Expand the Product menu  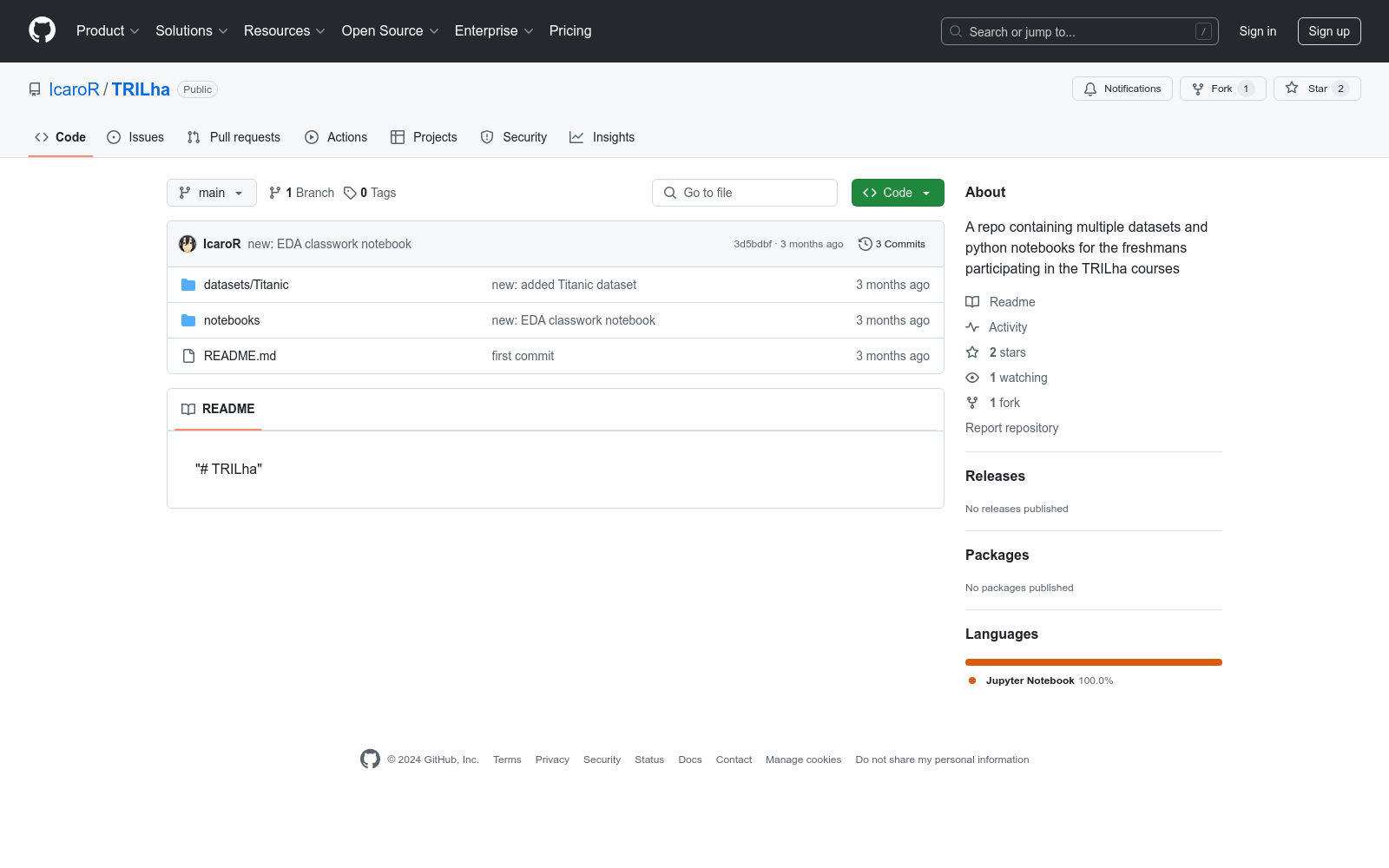pyautogui.click(x=108, y=31)
